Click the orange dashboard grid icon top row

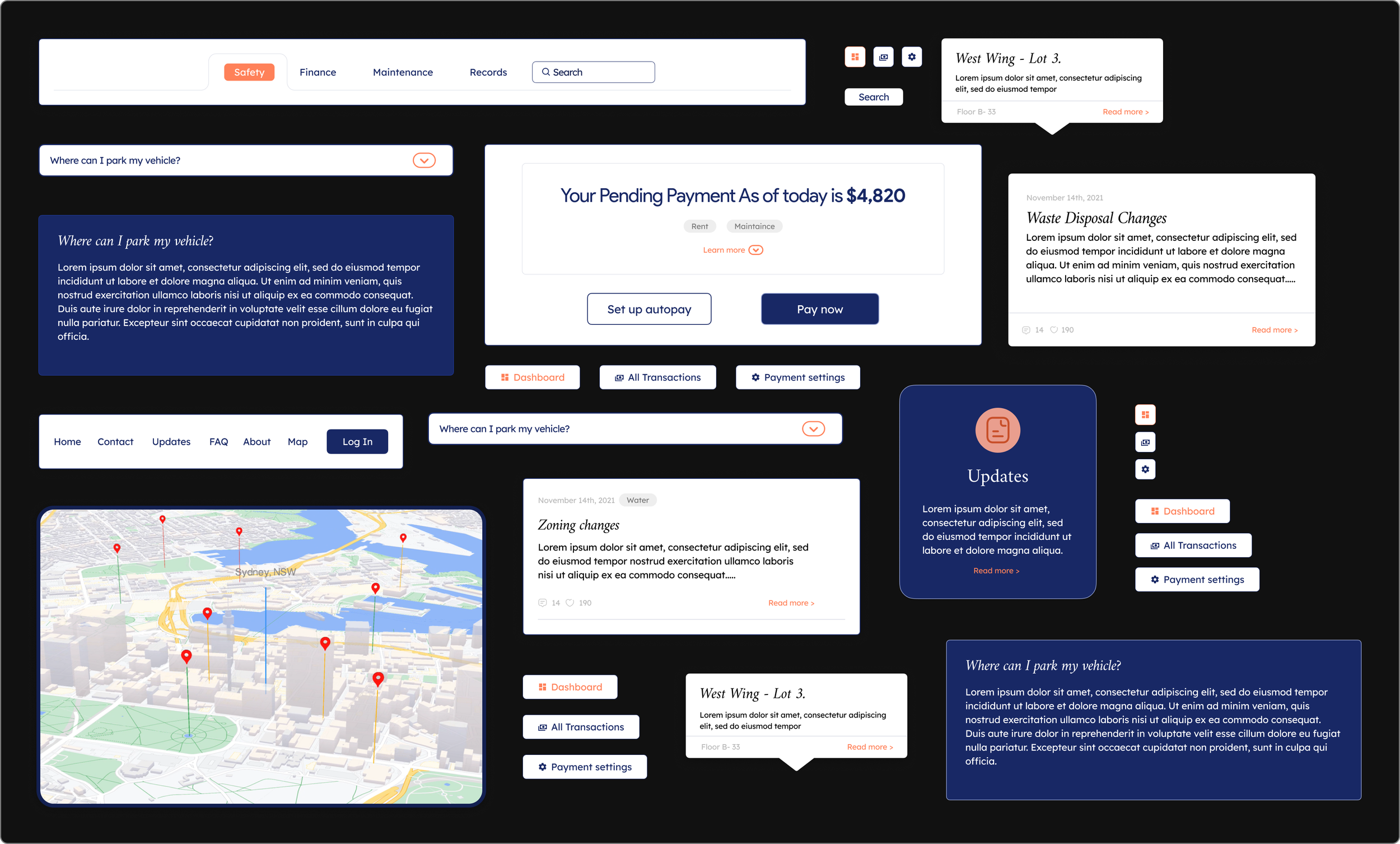[855, 57]
